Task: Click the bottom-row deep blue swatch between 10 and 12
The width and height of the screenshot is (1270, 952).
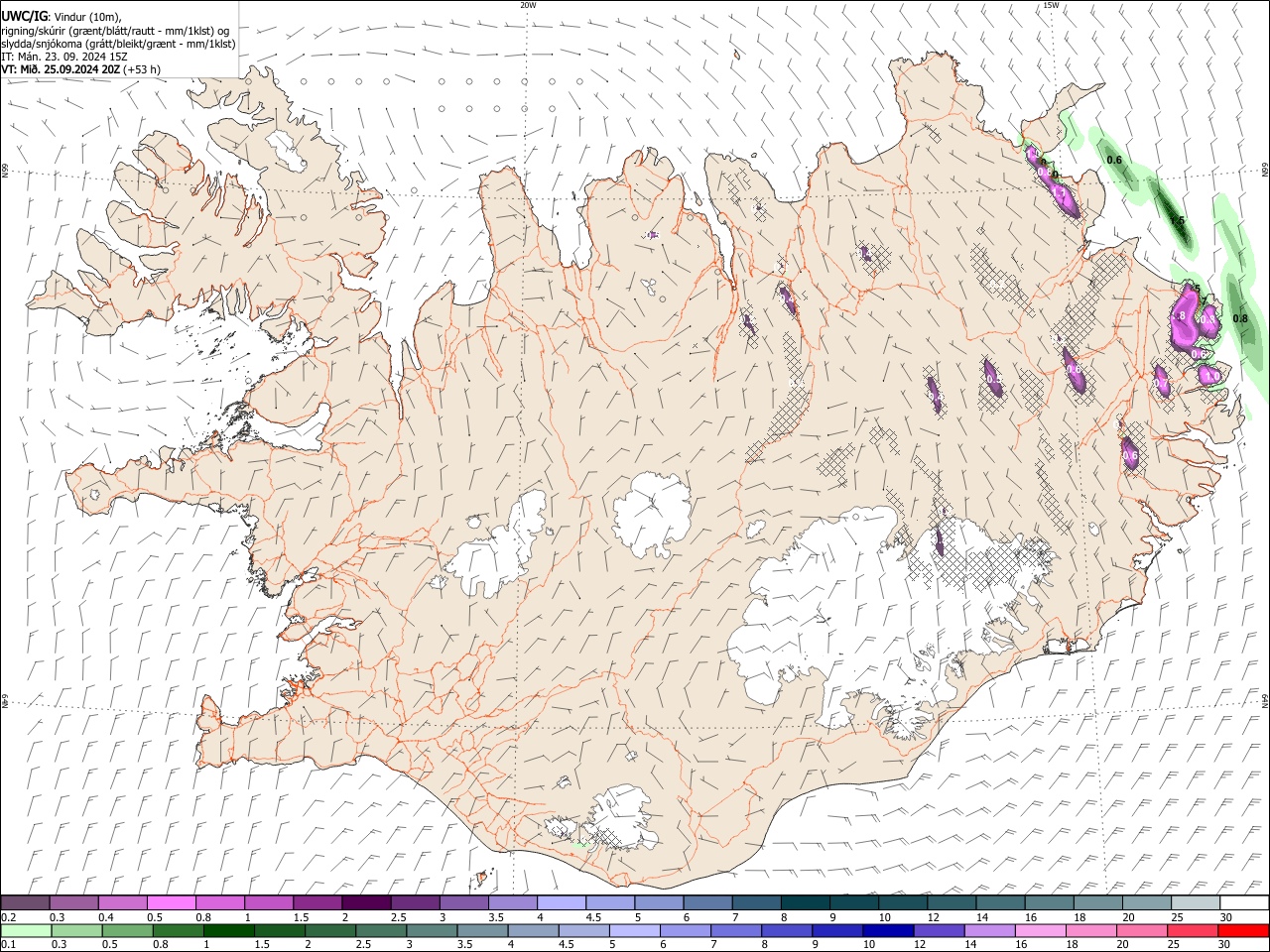Action: coord(888,931)
